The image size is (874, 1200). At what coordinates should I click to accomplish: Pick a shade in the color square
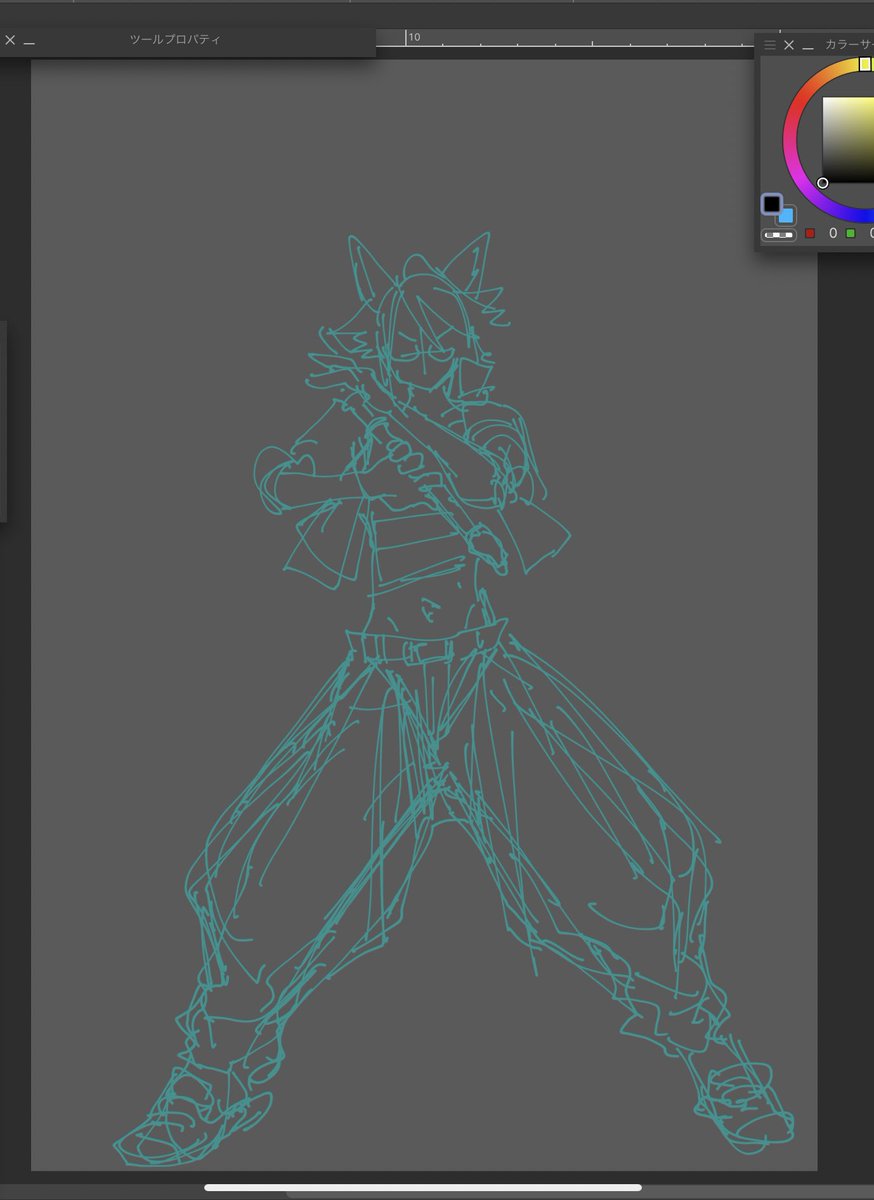(x=848, y=140)
